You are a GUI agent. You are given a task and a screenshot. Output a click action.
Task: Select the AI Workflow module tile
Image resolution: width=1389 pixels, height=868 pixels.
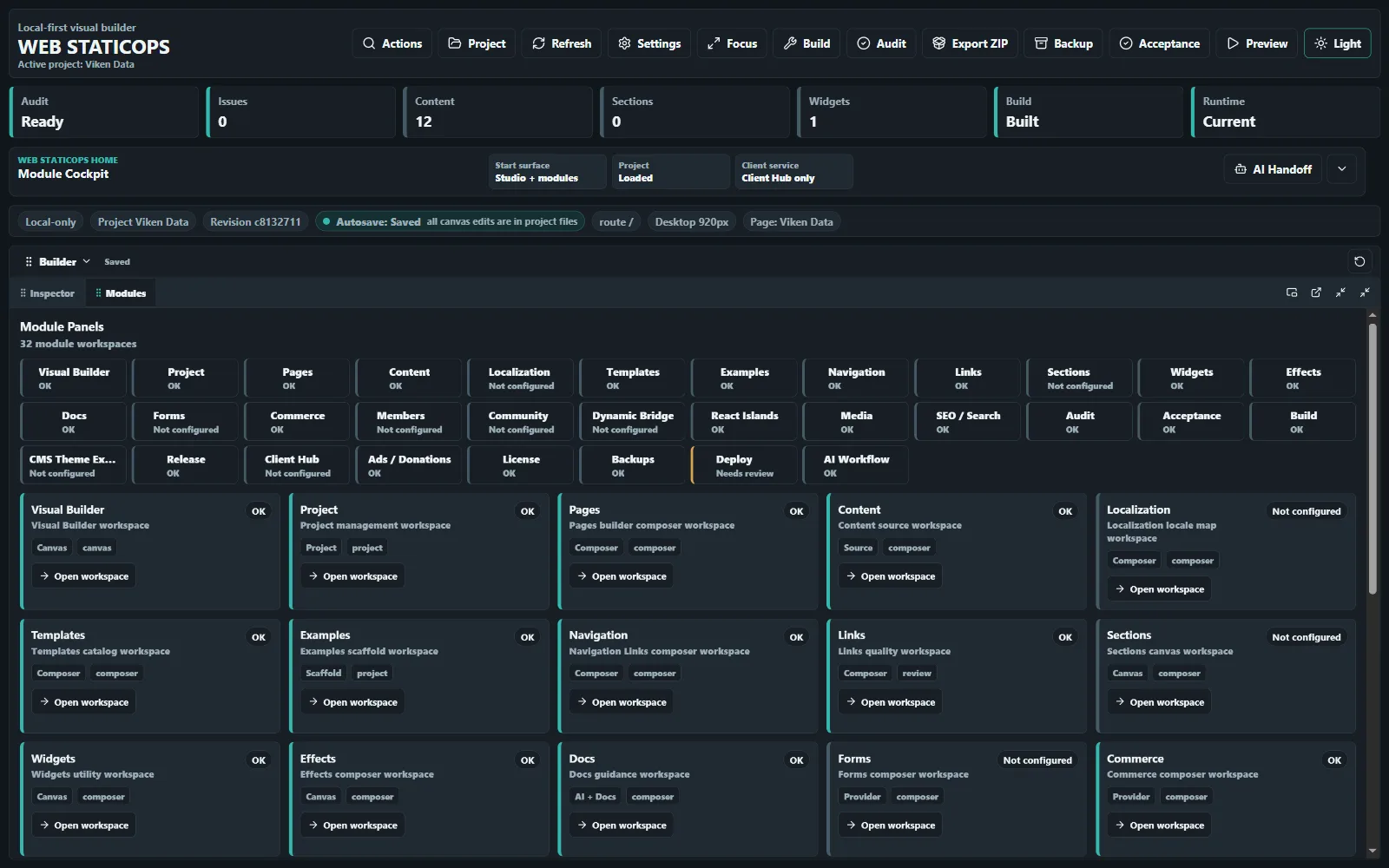point(856,465)
